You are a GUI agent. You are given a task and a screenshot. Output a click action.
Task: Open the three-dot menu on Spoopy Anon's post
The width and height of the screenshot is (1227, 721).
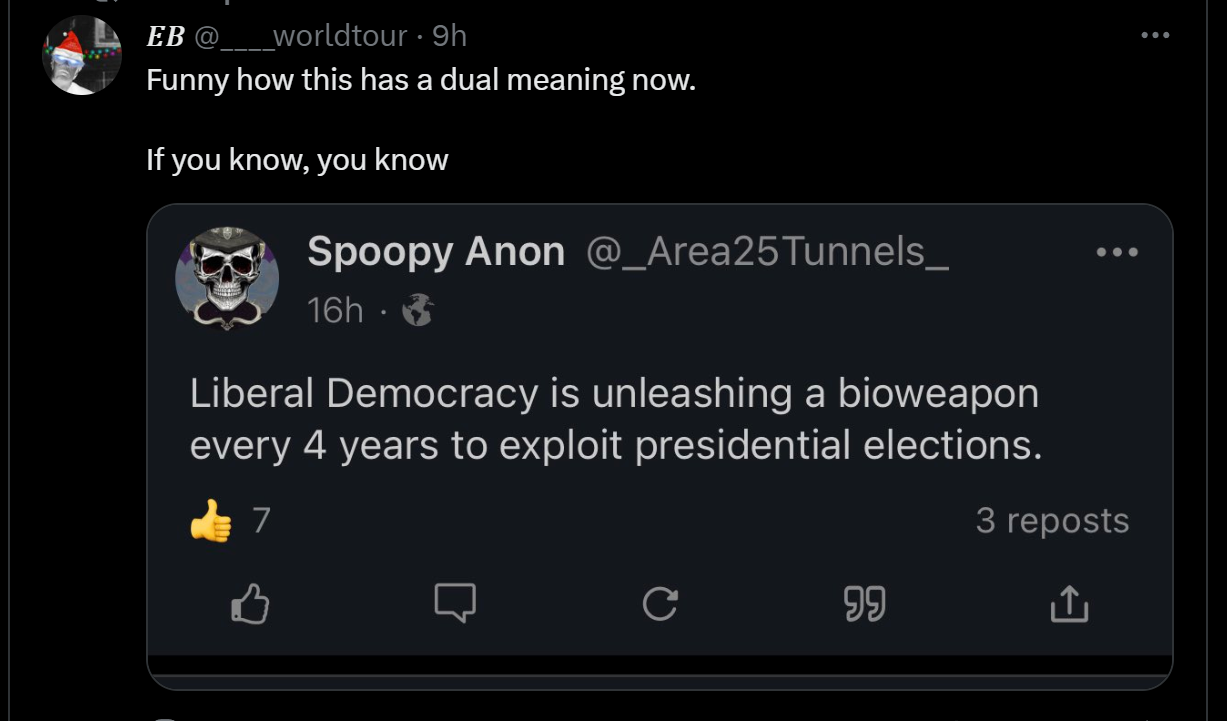1117,253
